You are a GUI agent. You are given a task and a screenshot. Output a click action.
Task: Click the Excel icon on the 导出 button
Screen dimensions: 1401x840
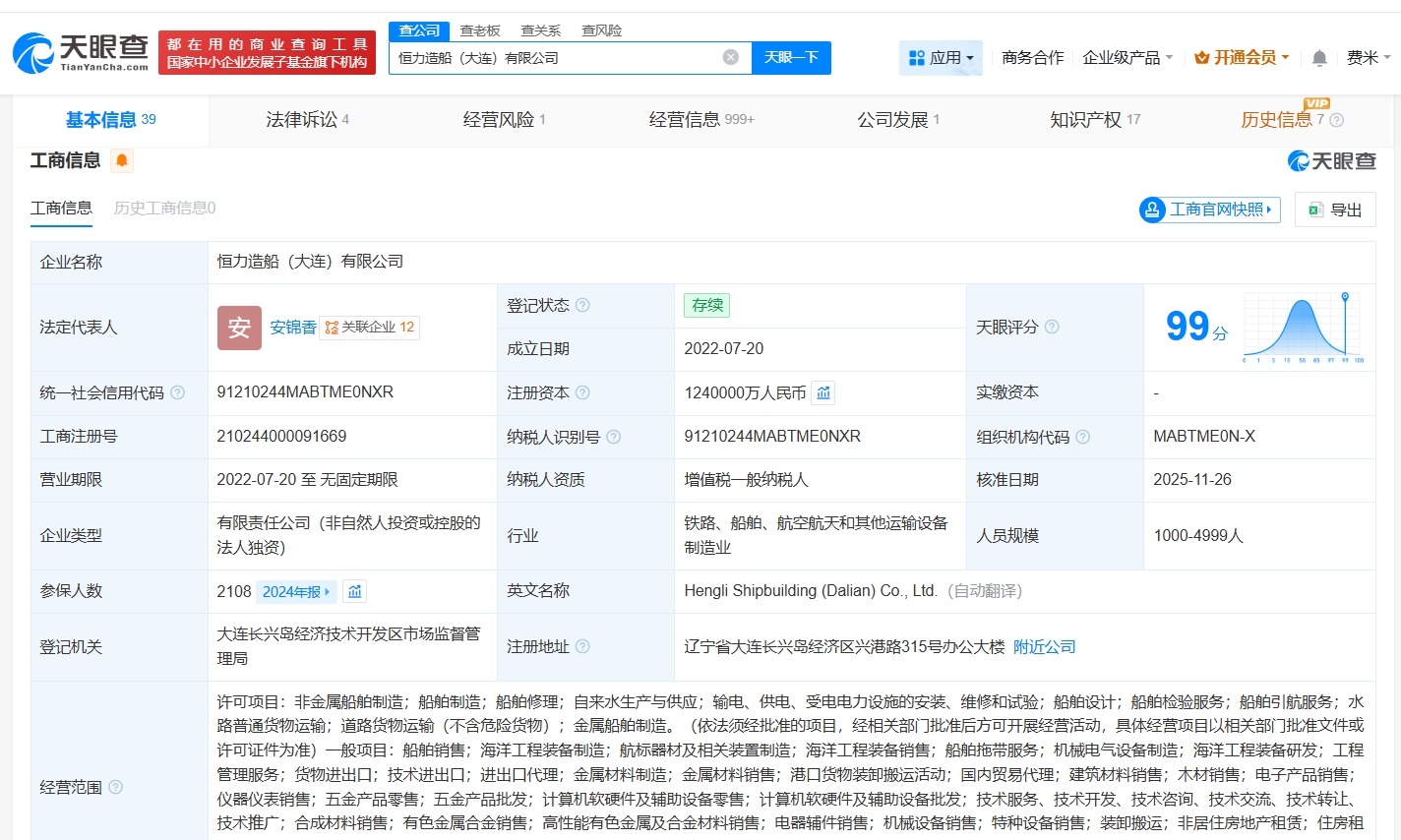tap(1315, 210)
